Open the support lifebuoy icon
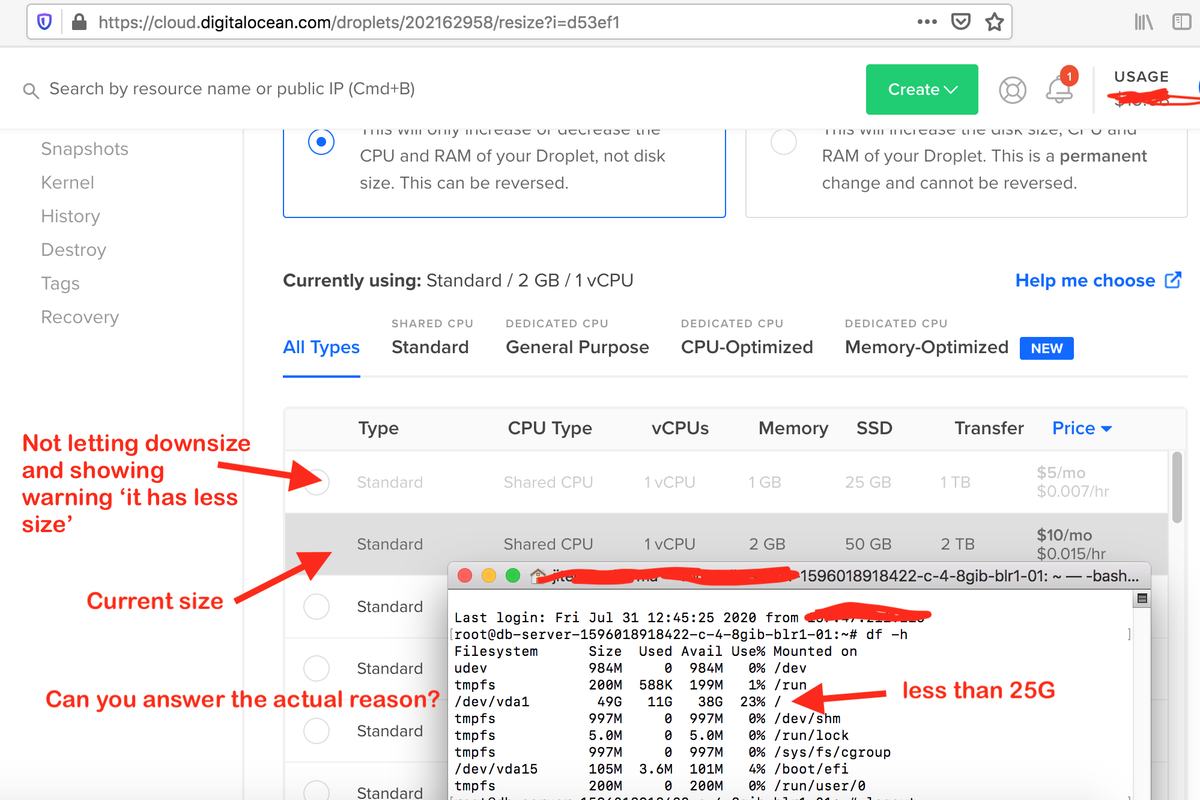This screenshot has width=1200, height=800. pos(1013,90)
